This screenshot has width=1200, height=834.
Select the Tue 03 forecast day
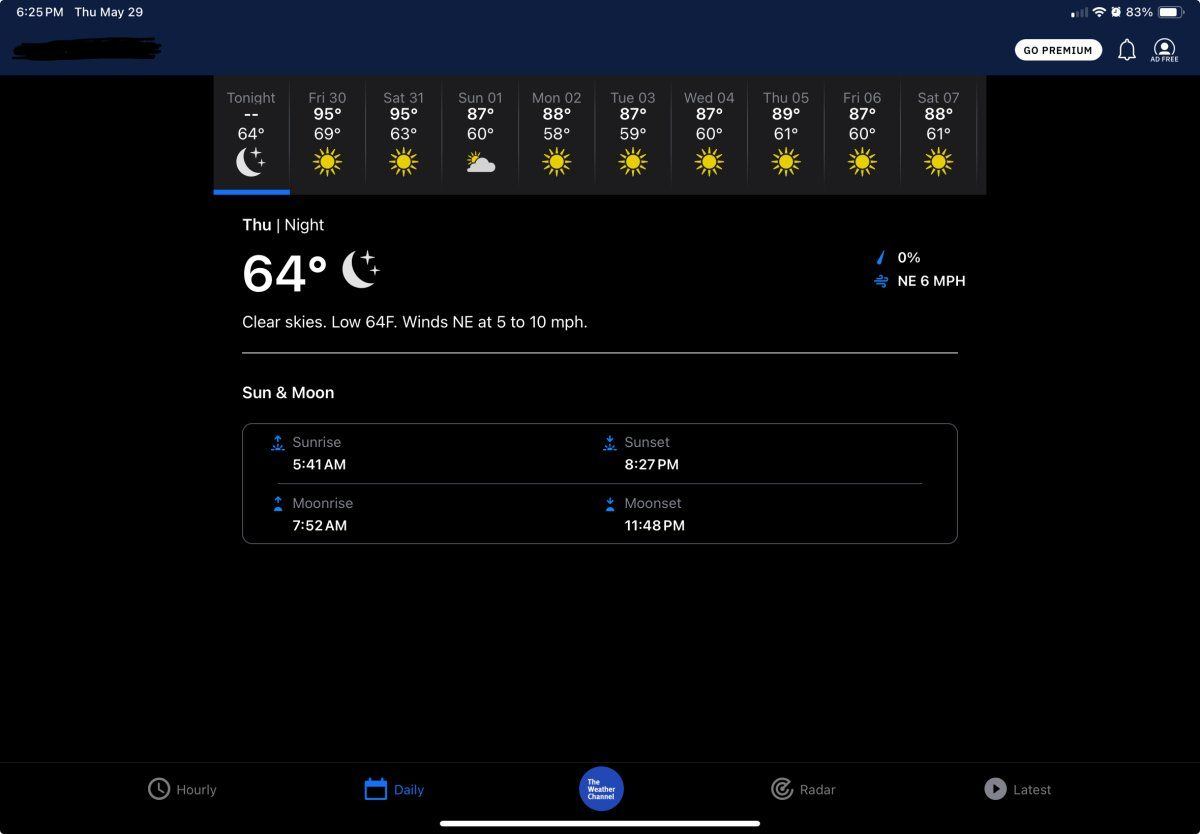click(x=633, y=134)
